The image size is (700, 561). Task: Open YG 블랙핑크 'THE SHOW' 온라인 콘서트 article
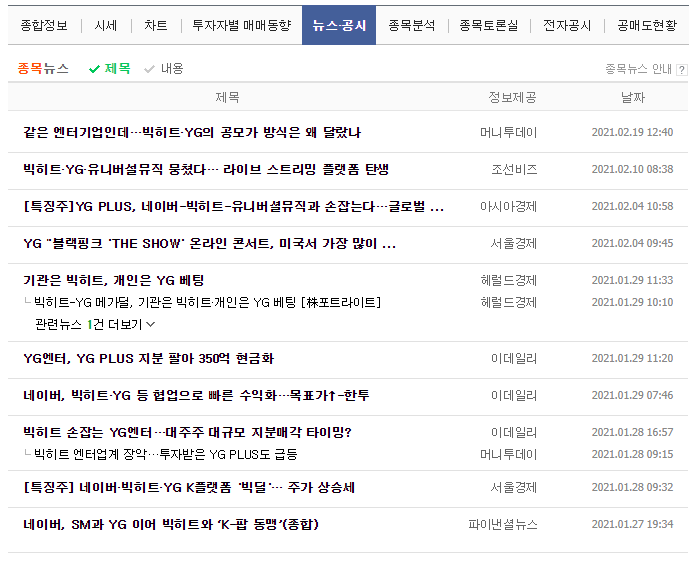pos(209,244)
